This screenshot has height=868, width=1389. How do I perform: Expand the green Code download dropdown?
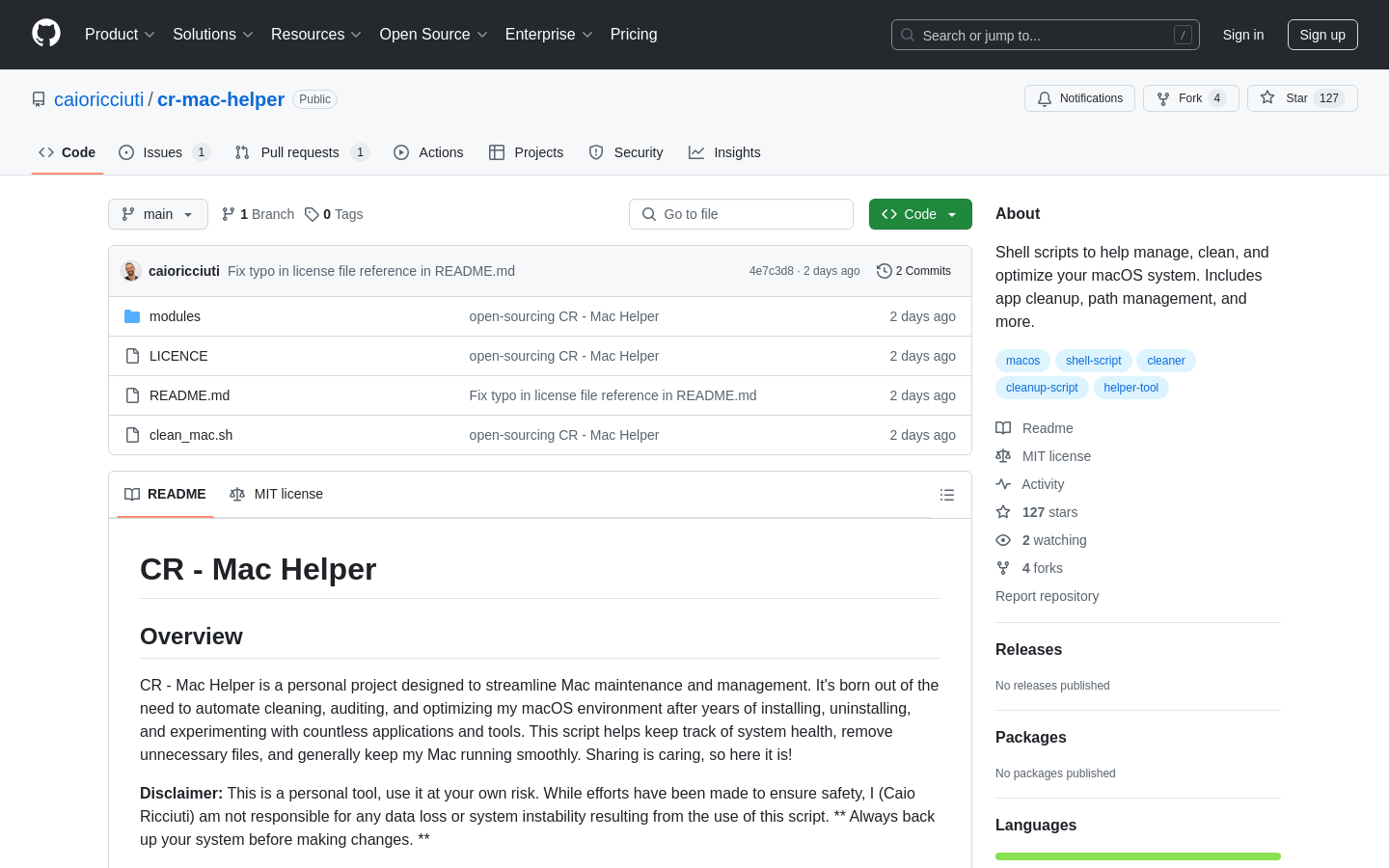tap(920, 214)
